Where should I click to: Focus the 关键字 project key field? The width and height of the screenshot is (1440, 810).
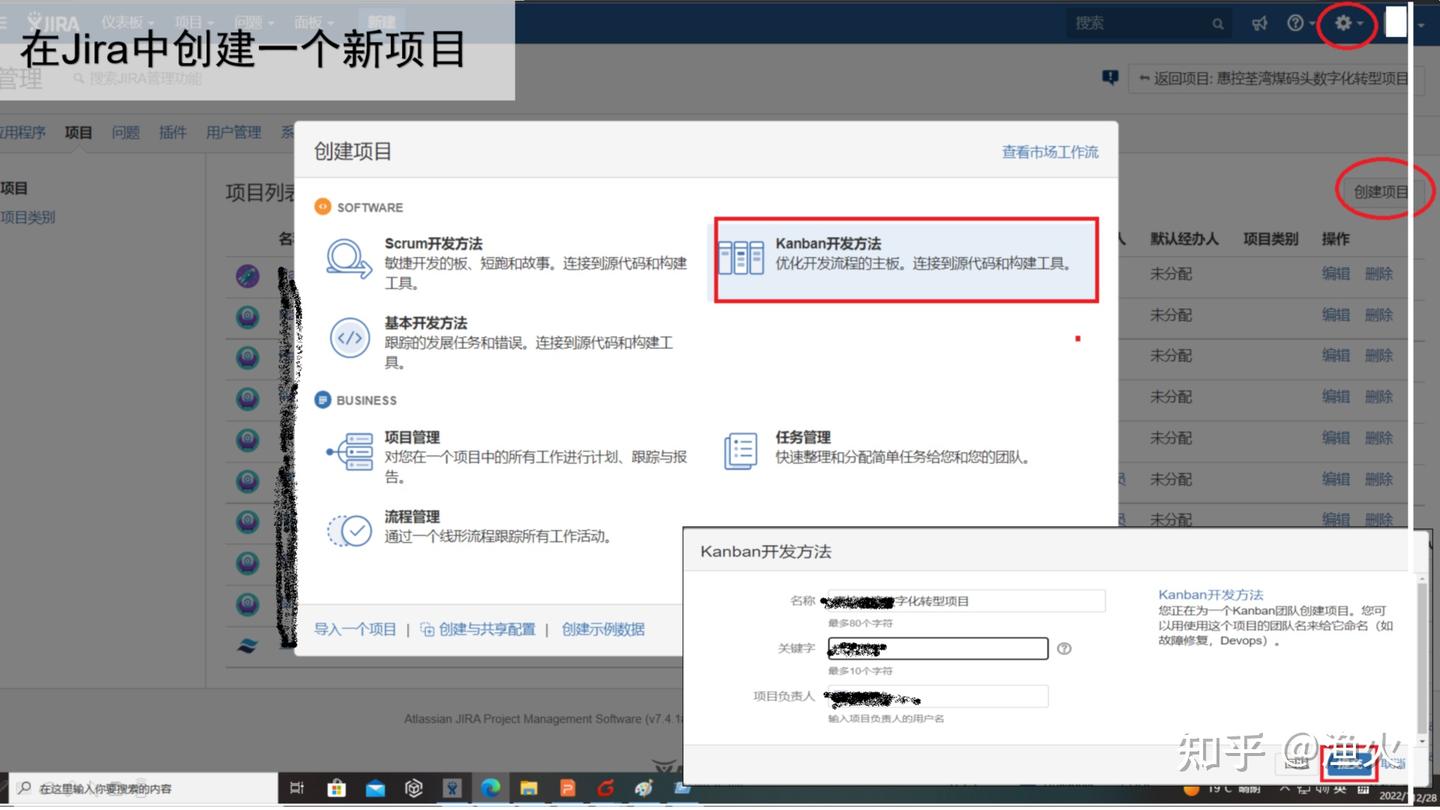(x=937, y=649)
